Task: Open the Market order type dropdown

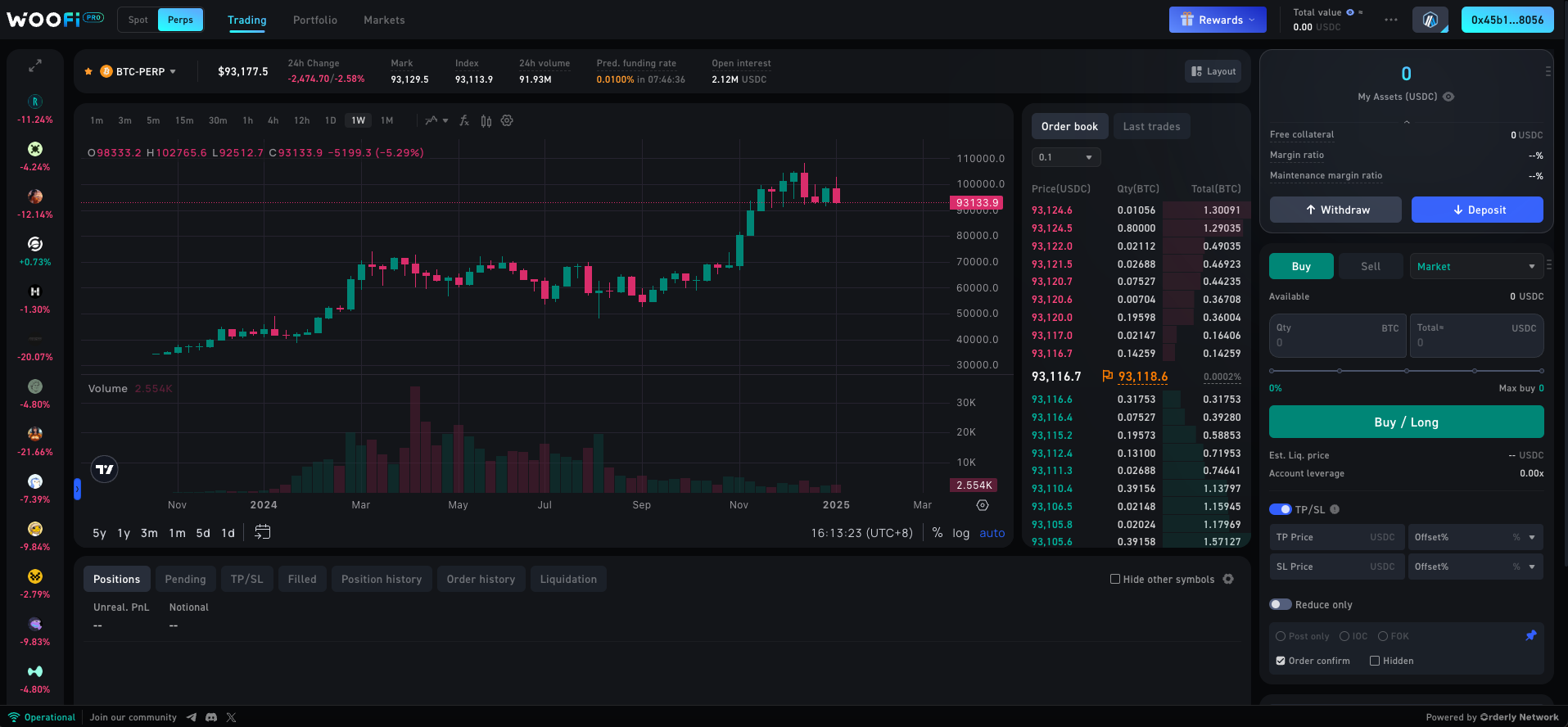Action: (1475, 266)
